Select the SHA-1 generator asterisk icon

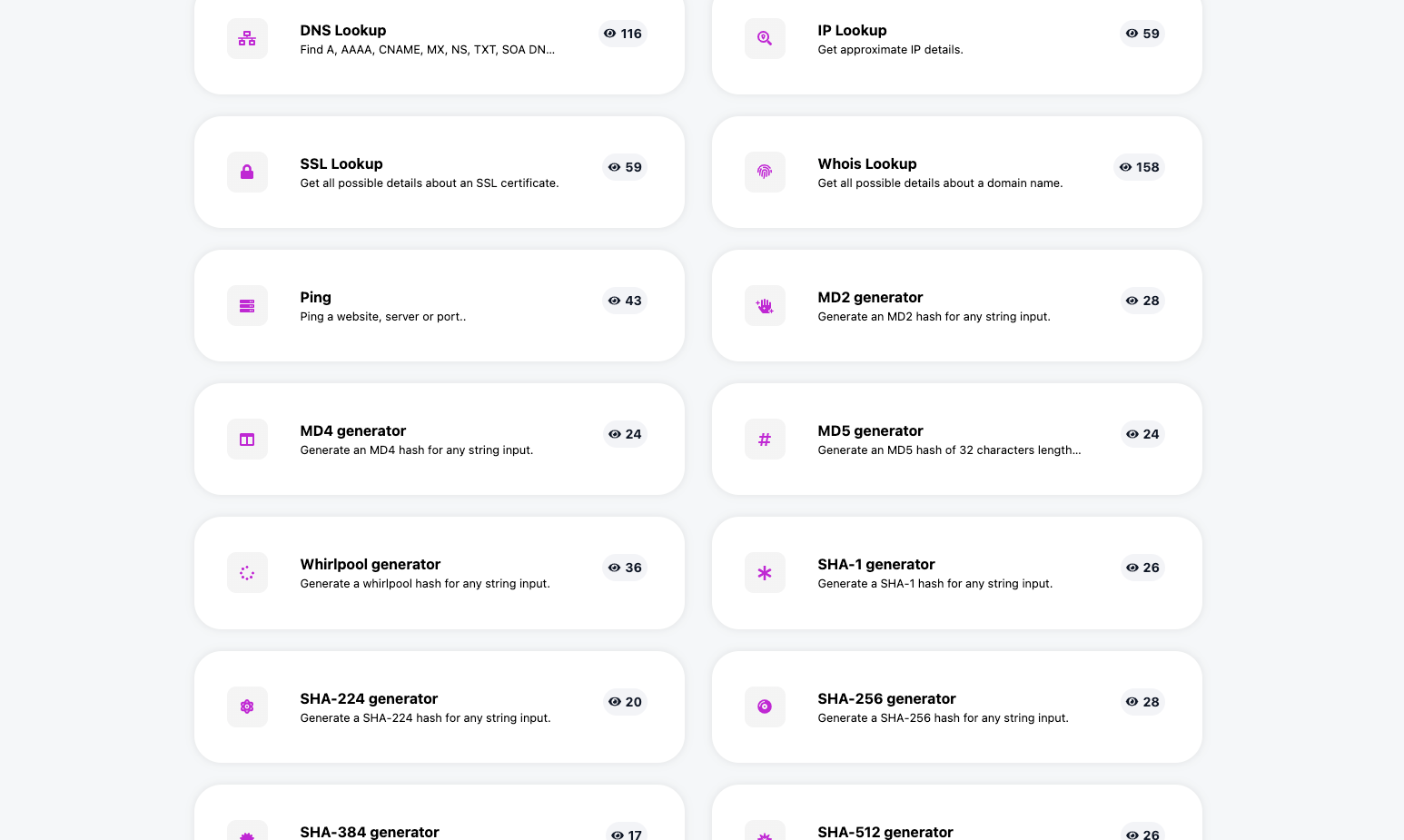[765, 572]
